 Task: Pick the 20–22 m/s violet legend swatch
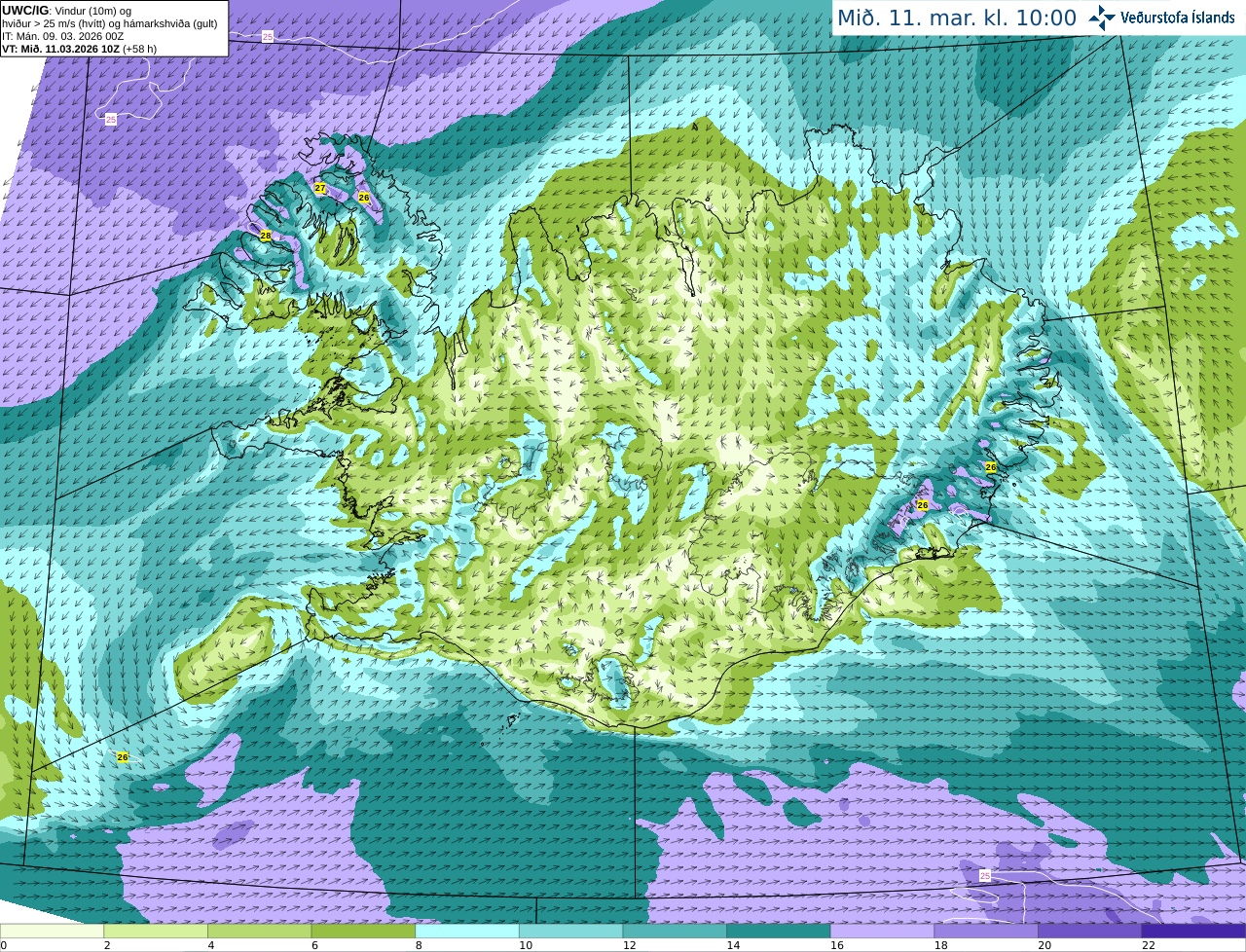[1090, 931]
